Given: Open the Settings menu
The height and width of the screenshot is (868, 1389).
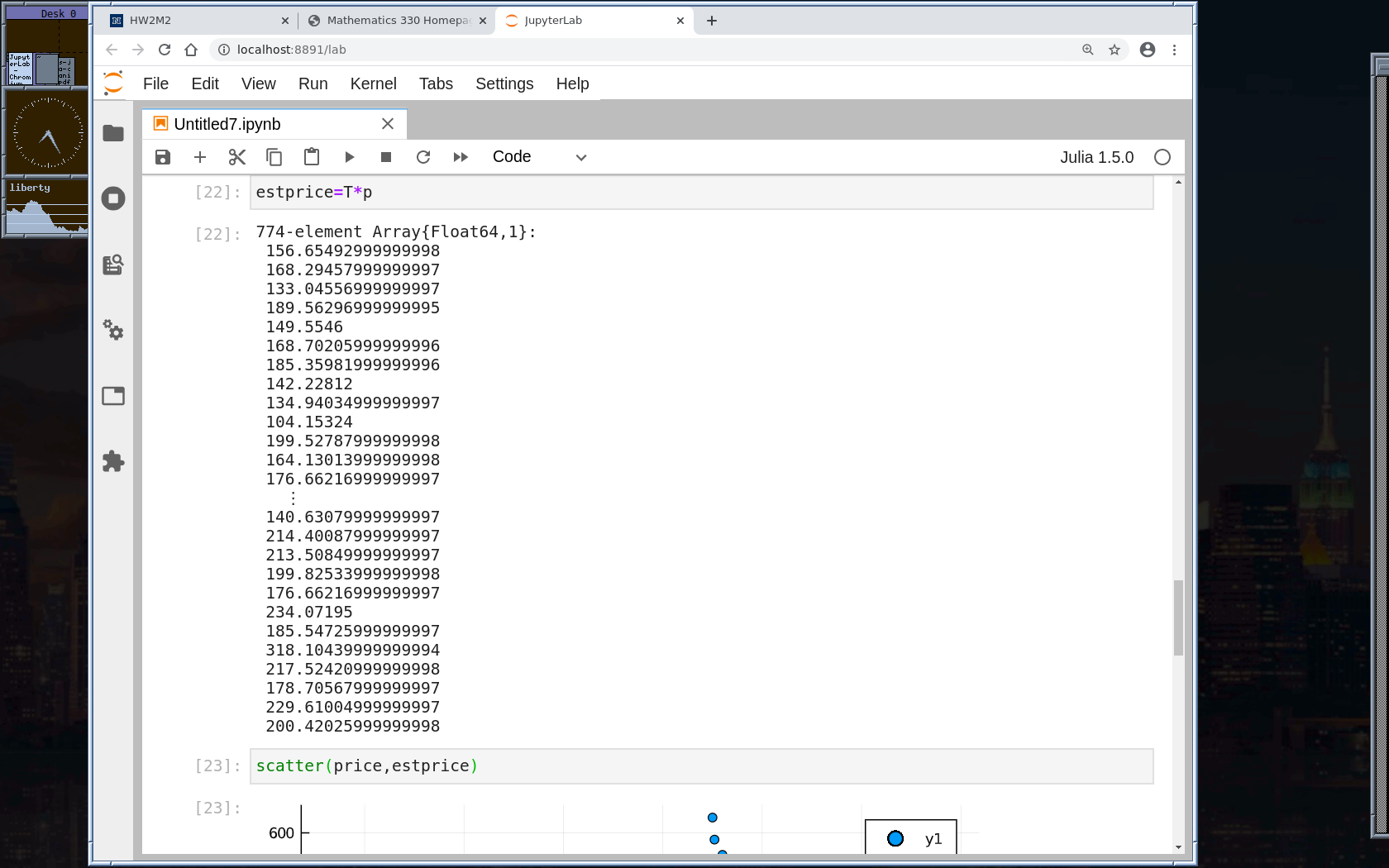Looking at the screenshot, I should coord(504,83).
